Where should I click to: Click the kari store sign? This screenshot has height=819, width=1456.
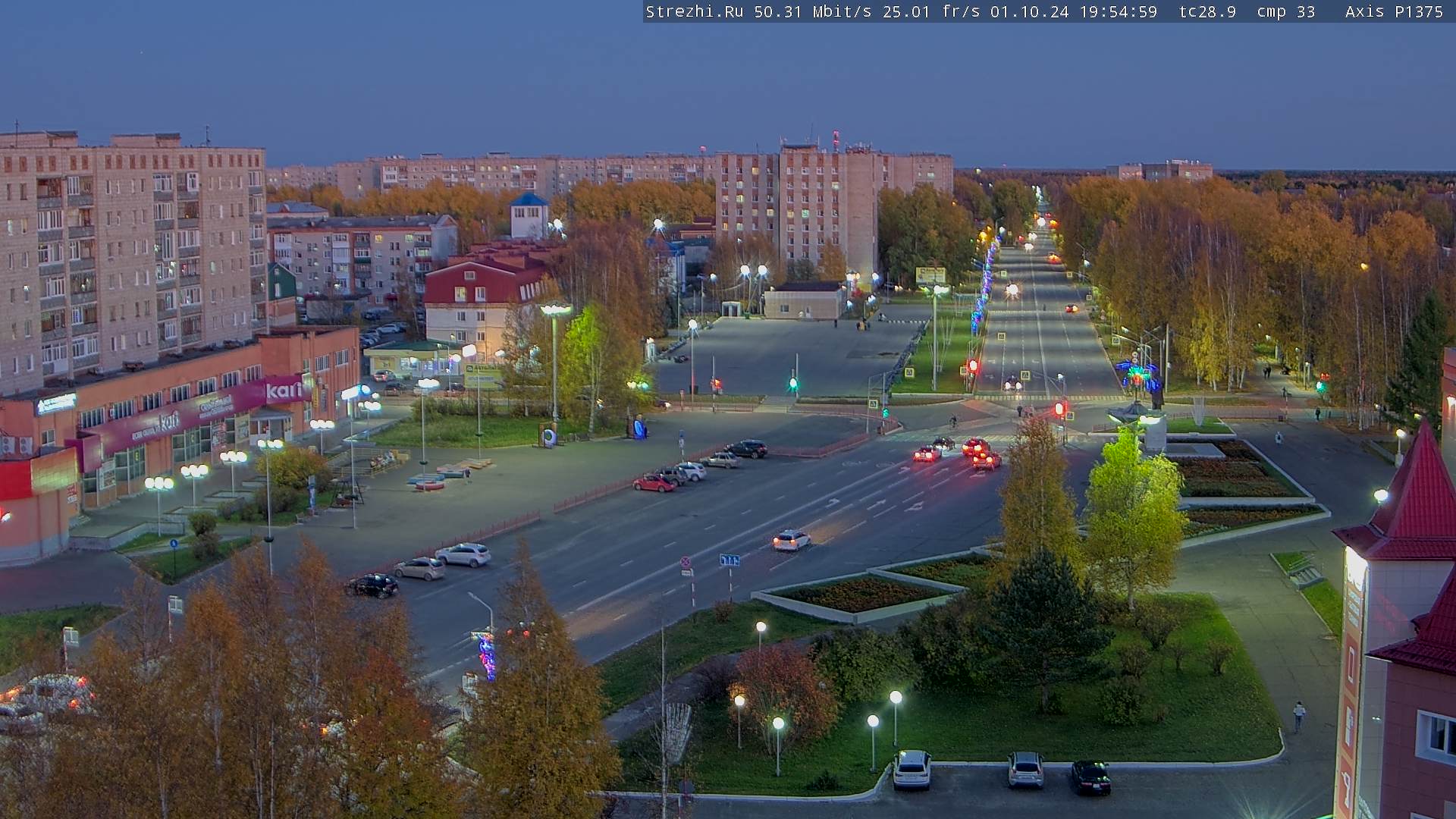tap(284, 390)
